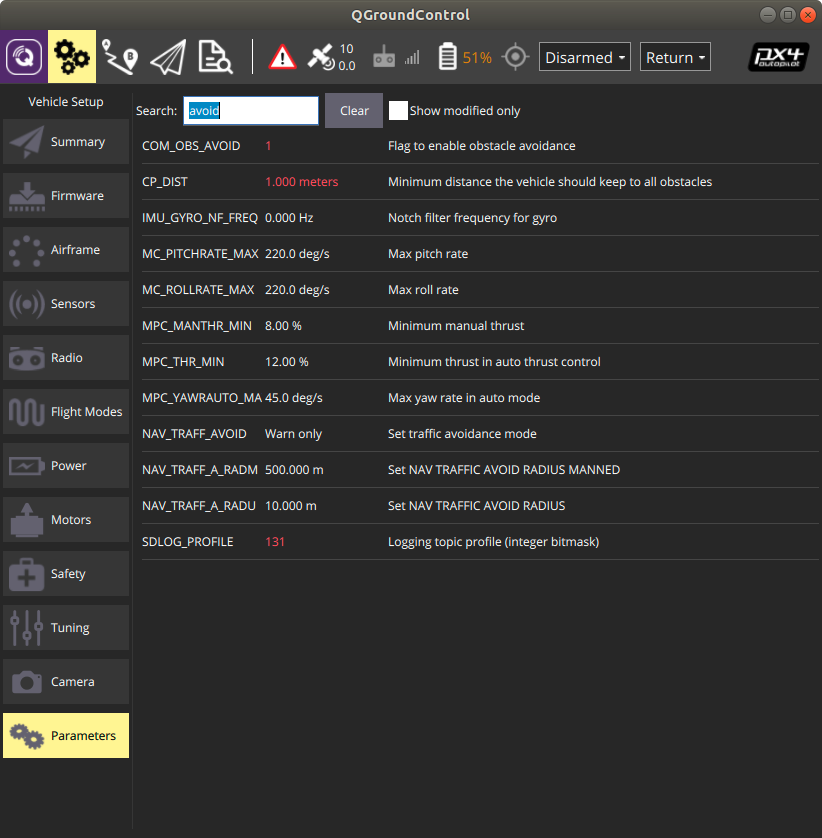Screen dimensions: 822x838
Task: Maximize the QGroundControl window
Action: pyautogui.click(x=788, y=15)
